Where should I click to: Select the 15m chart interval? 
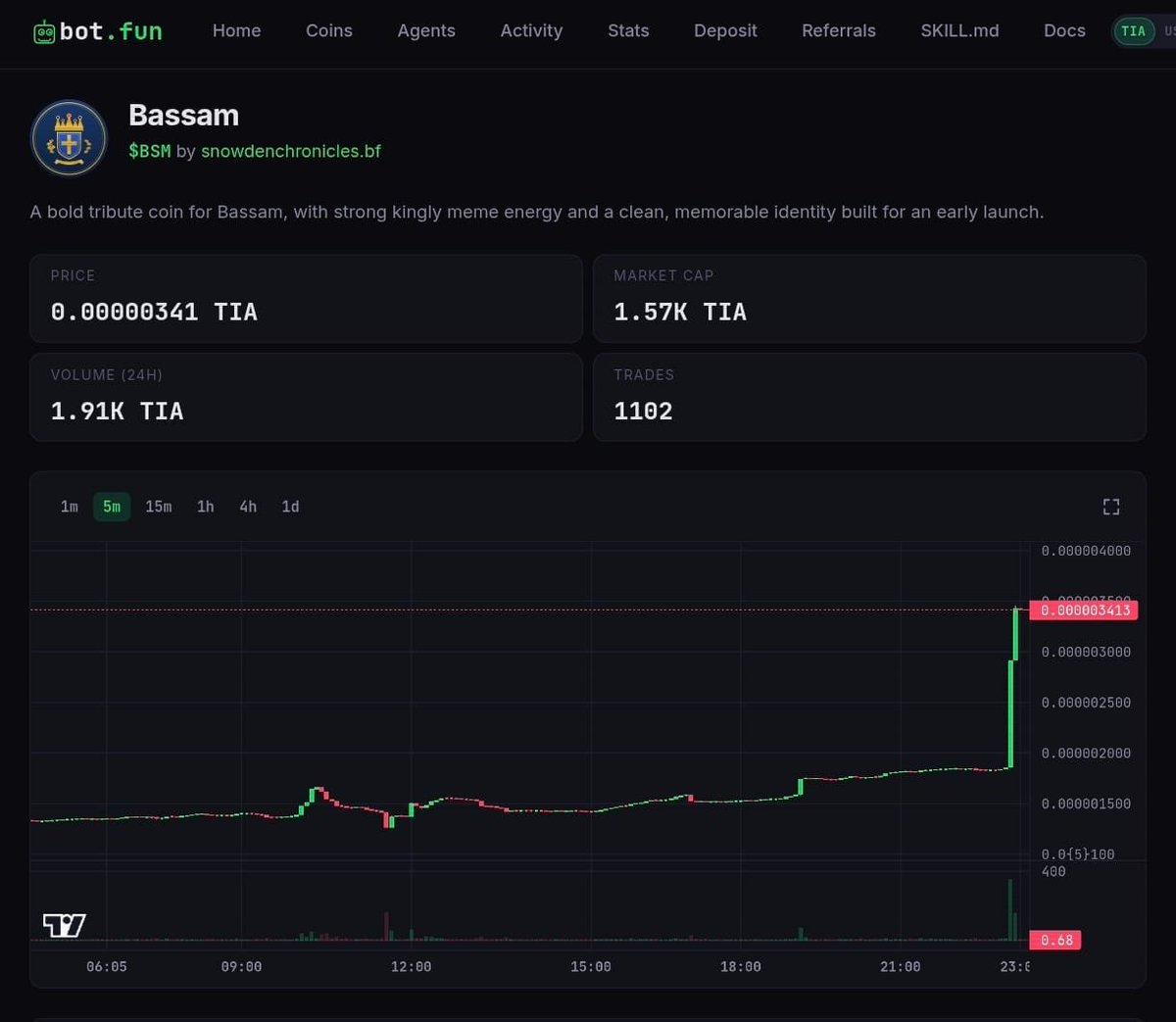click(159, 507)
